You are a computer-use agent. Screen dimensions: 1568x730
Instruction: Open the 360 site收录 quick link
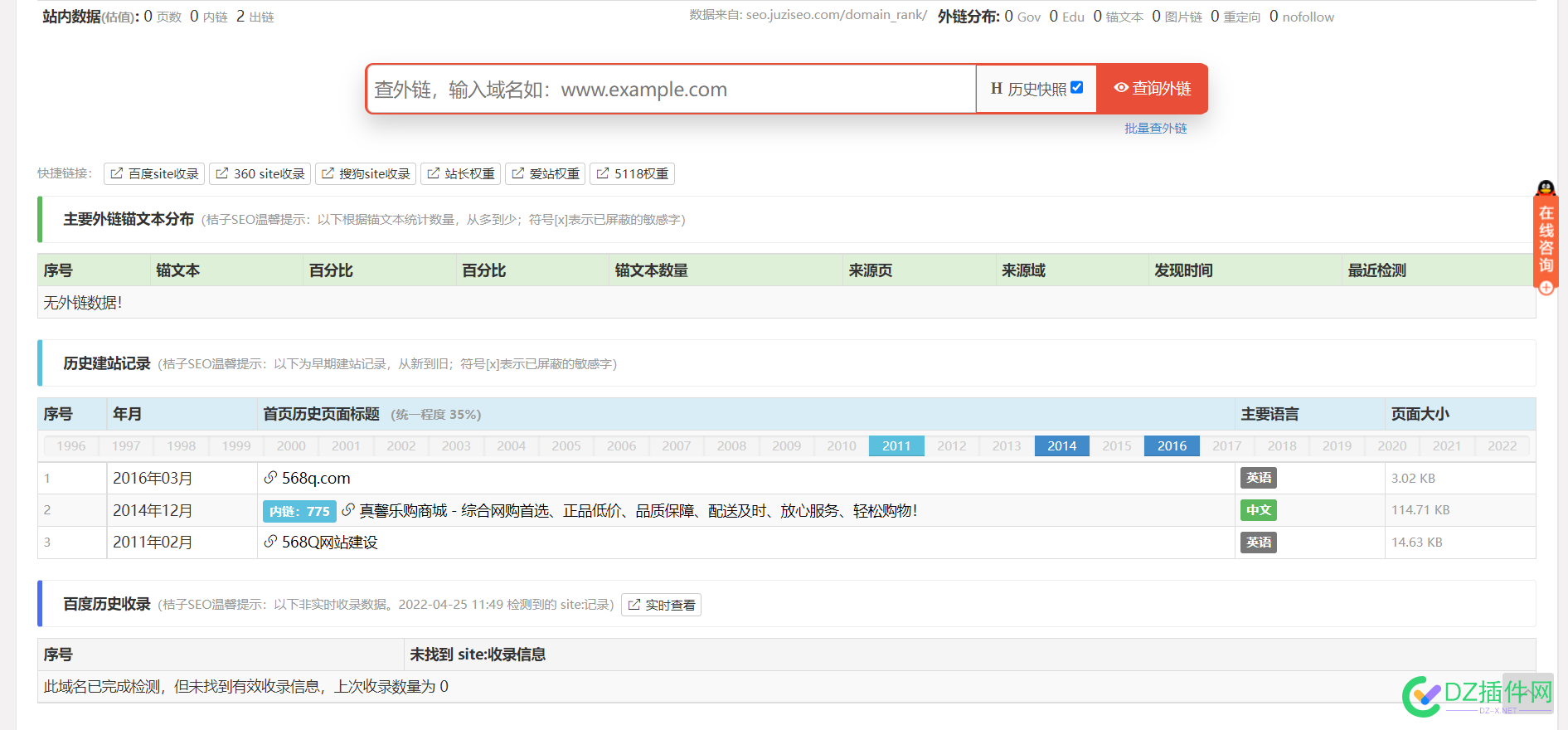[x=260, y=173]
